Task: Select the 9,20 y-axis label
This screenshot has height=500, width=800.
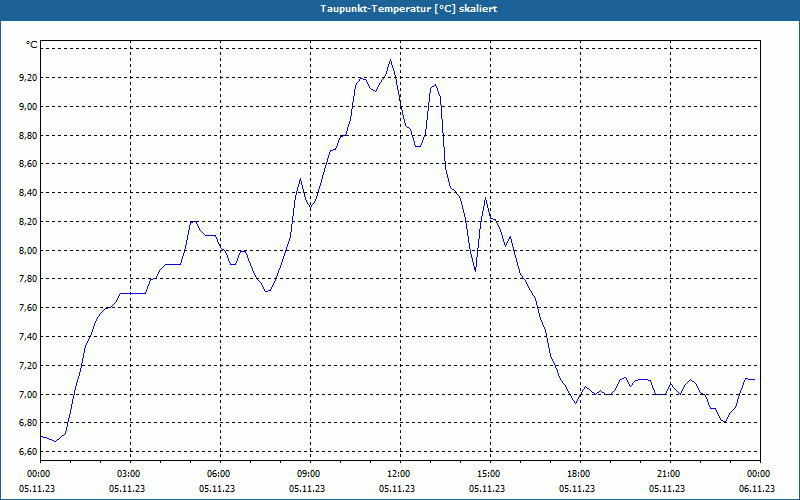Action: click(x=28, y=78)
